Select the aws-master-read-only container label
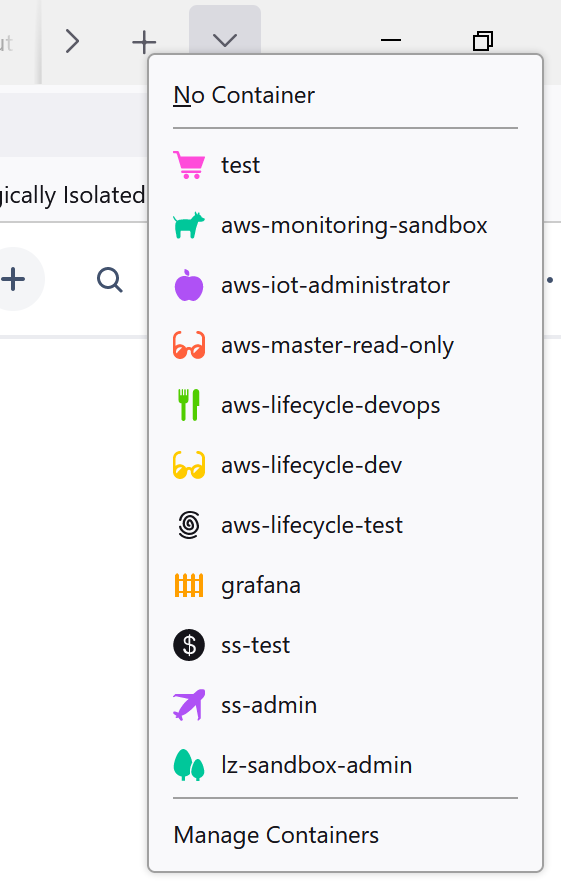The height and width of the screenshot is (895, 561). click(x=337, y=345)
